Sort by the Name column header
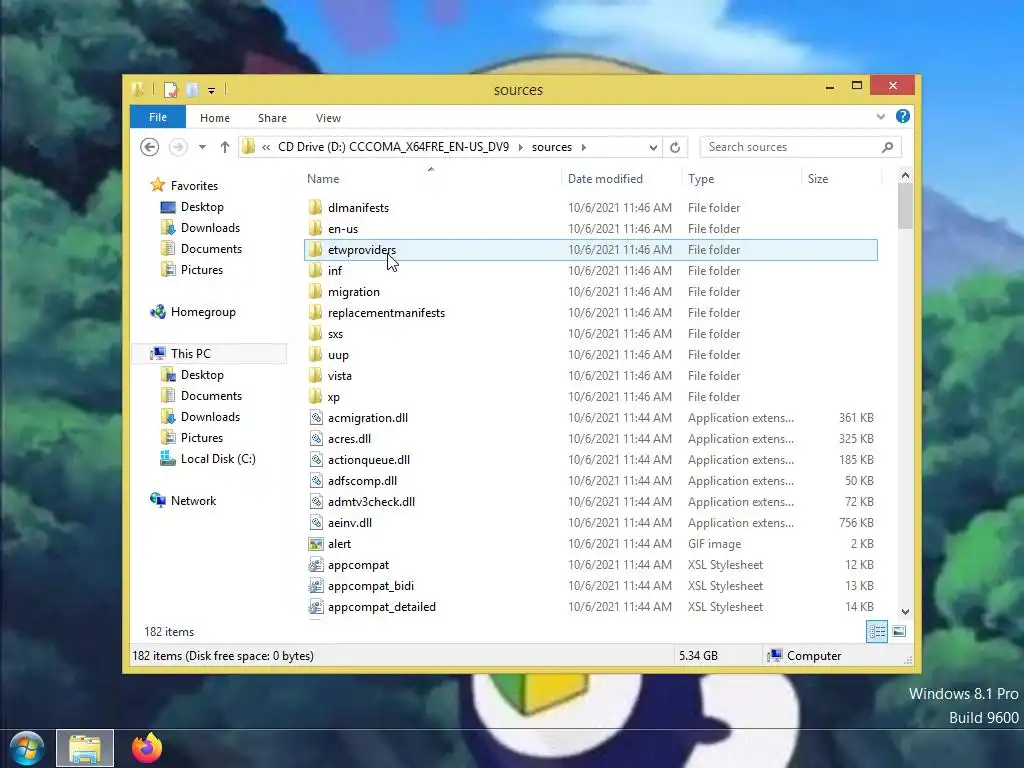 point(323,179)
